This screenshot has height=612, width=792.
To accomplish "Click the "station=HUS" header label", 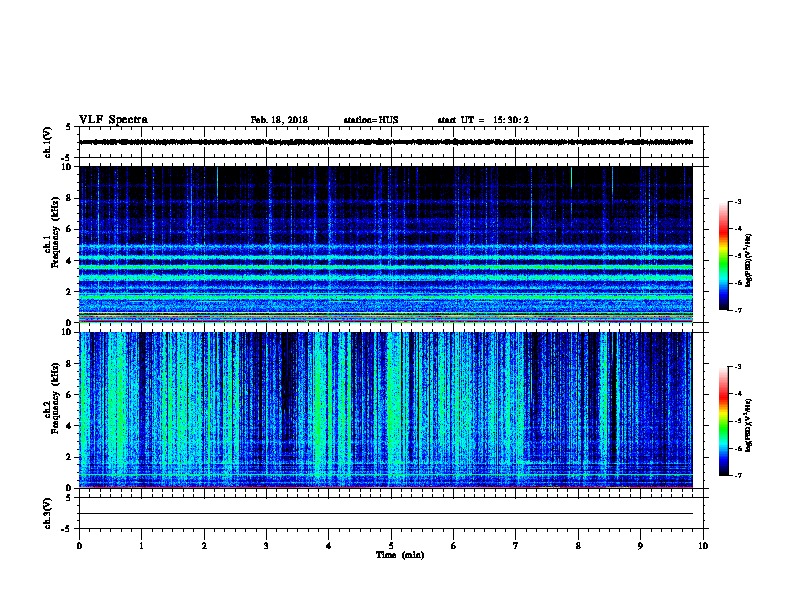I will pos(371,120).
